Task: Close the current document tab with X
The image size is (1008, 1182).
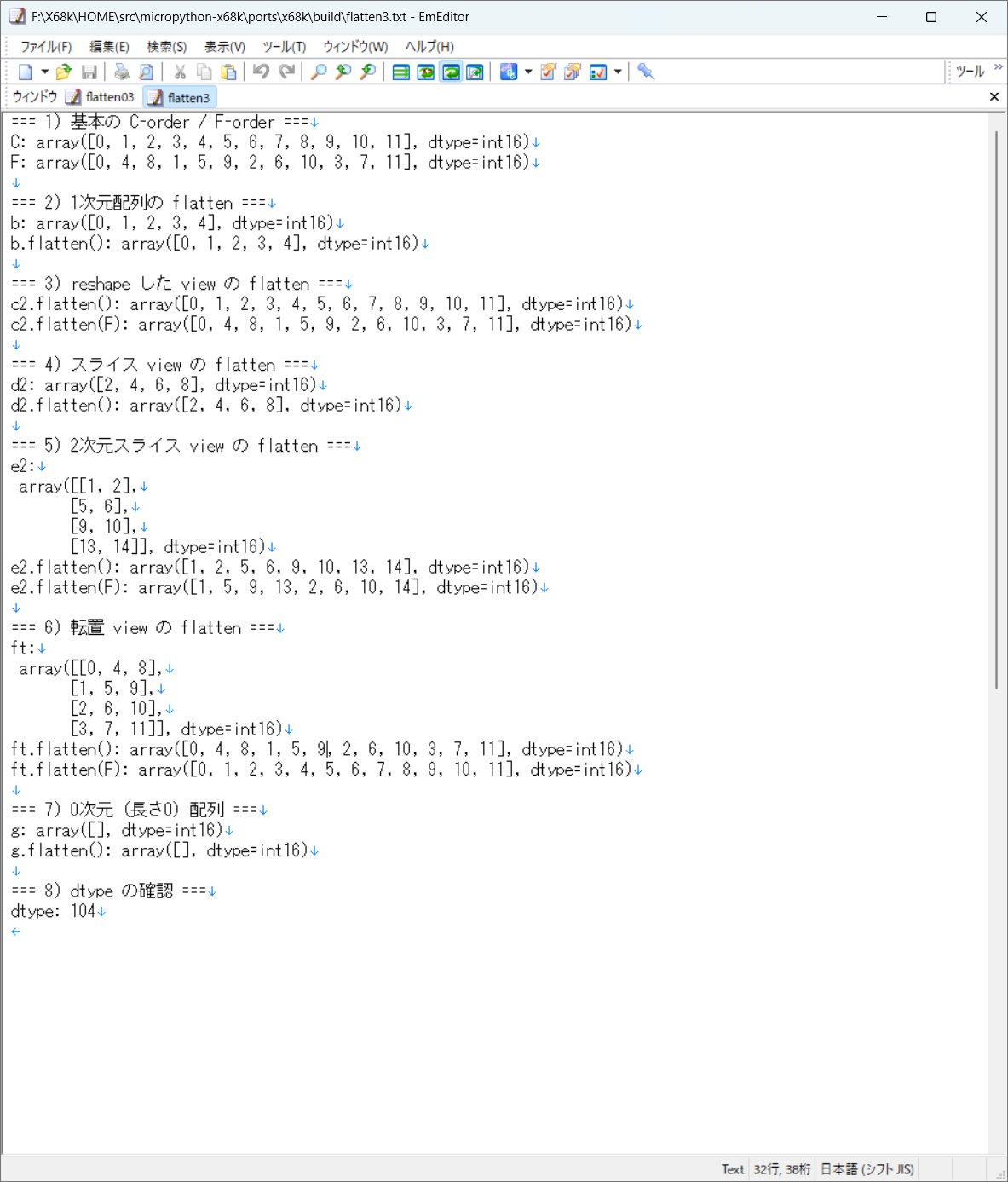Action: (x=994, y=97)
